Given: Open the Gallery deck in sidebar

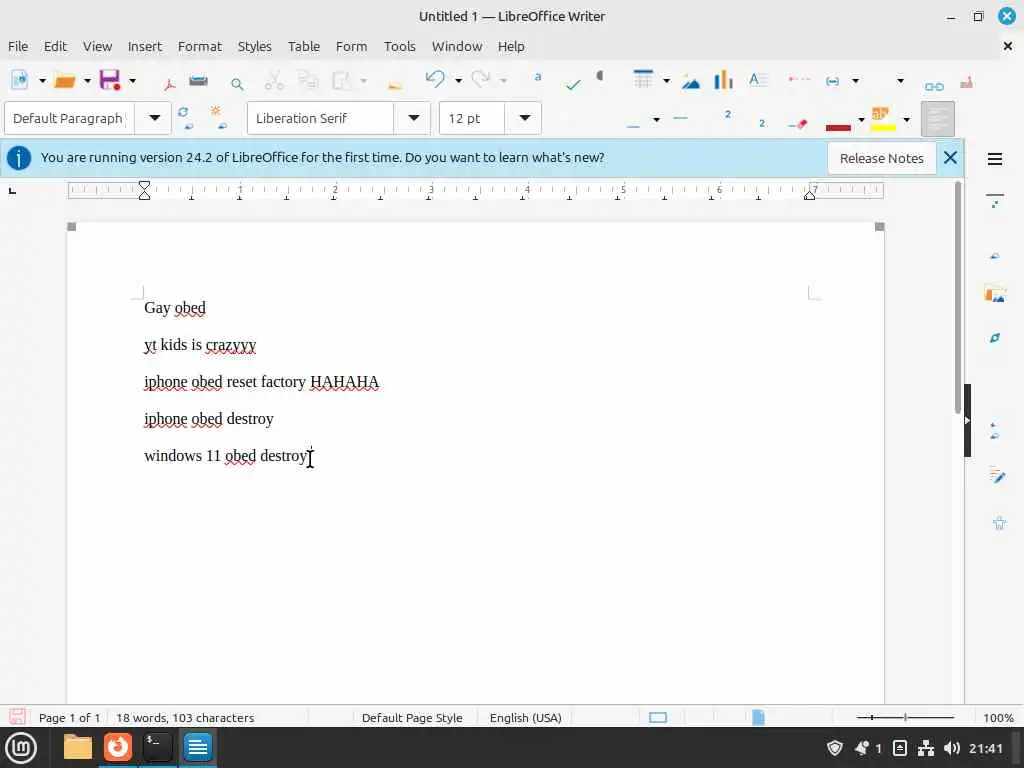Looking at the screenshot, I should (x=995, y=295).
